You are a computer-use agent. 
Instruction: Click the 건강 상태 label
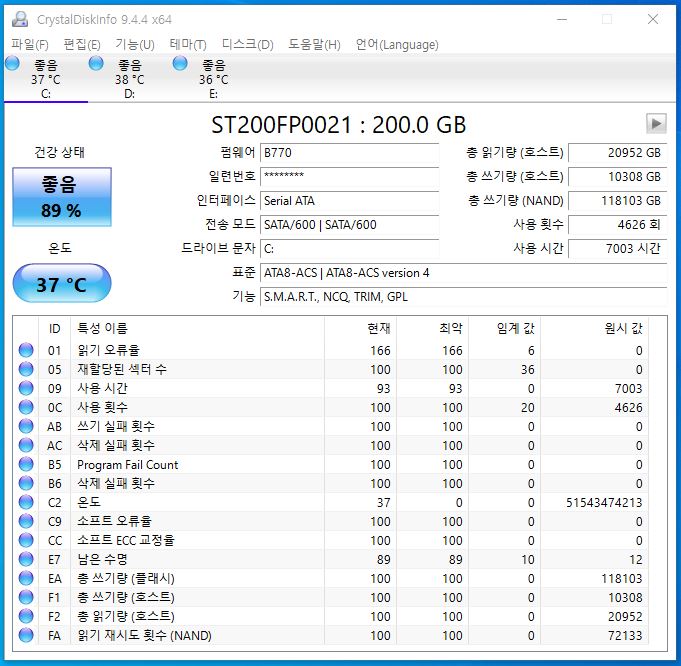click(x=60, y=152)
